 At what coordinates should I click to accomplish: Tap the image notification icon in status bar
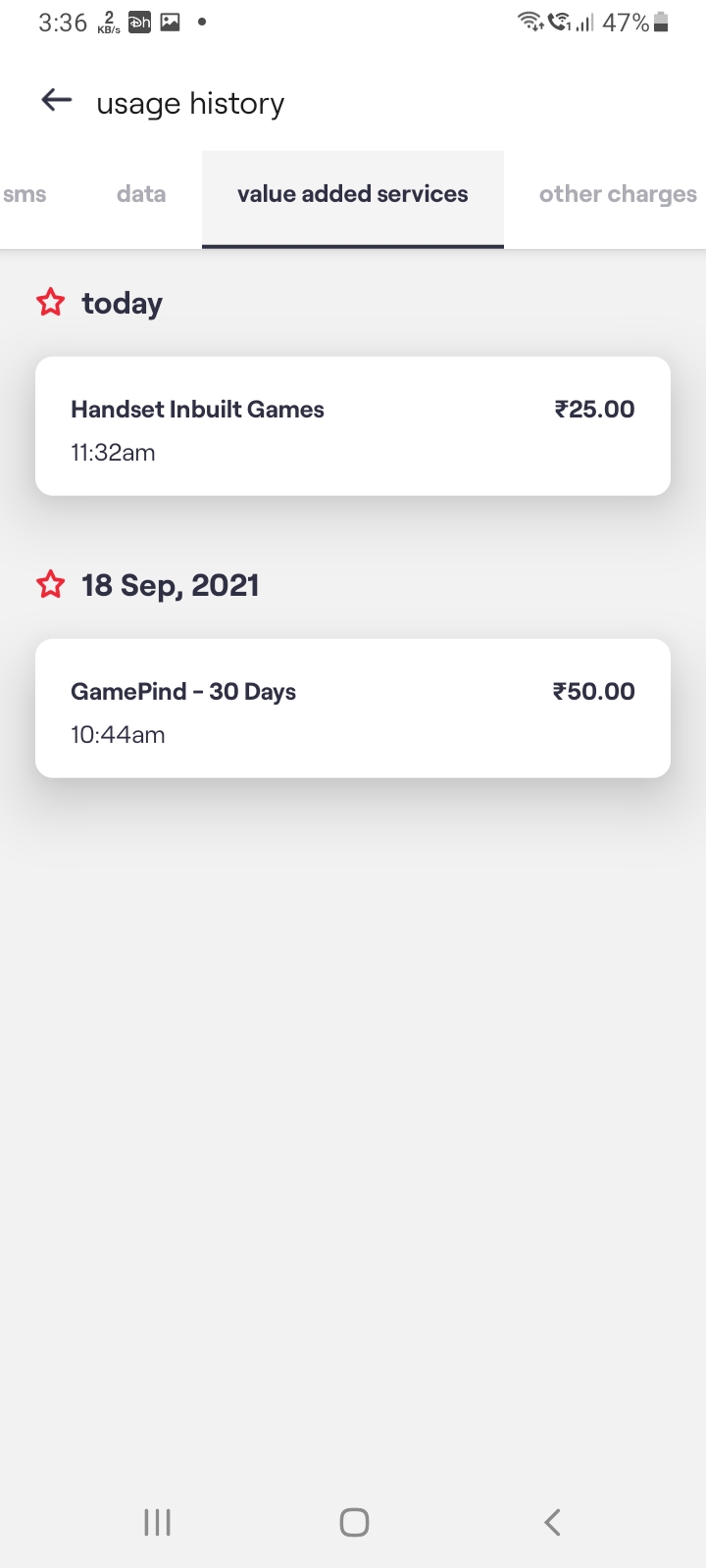click(x=171, y=22)
